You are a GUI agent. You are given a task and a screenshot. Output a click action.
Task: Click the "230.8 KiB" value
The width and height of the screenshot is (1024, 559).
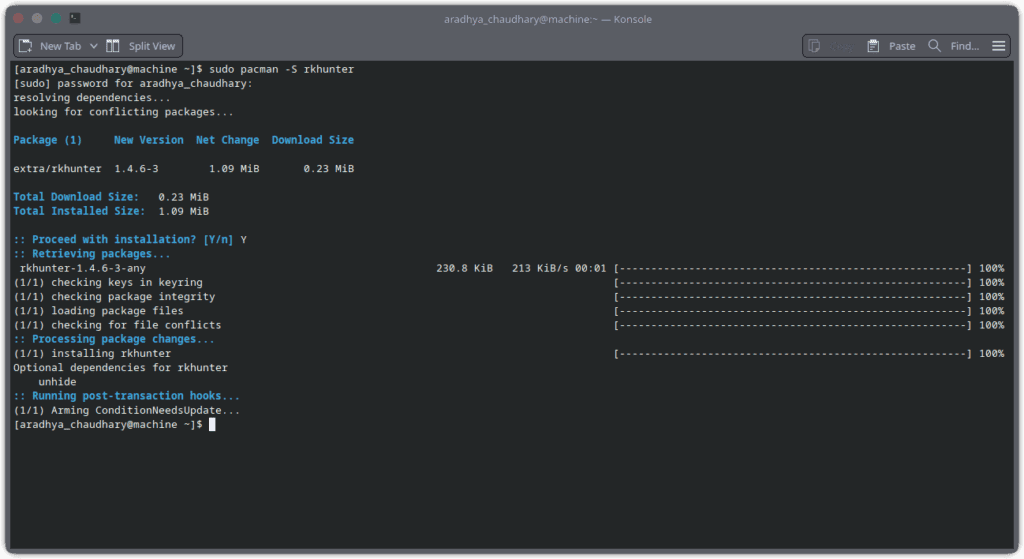464,268
